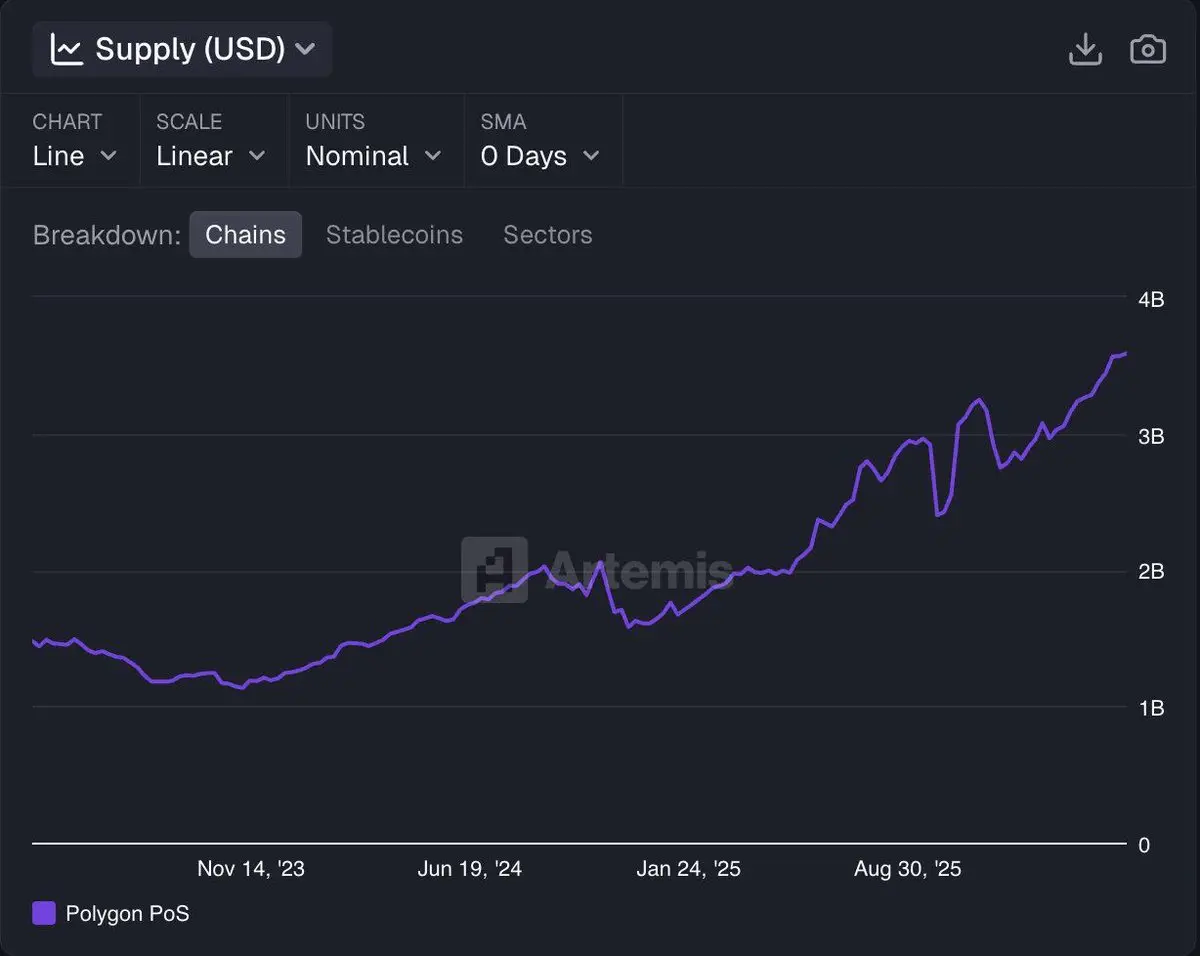1200x956 pixels.
Task: Click the 4B y-axis label
Action: [1151, 299]
